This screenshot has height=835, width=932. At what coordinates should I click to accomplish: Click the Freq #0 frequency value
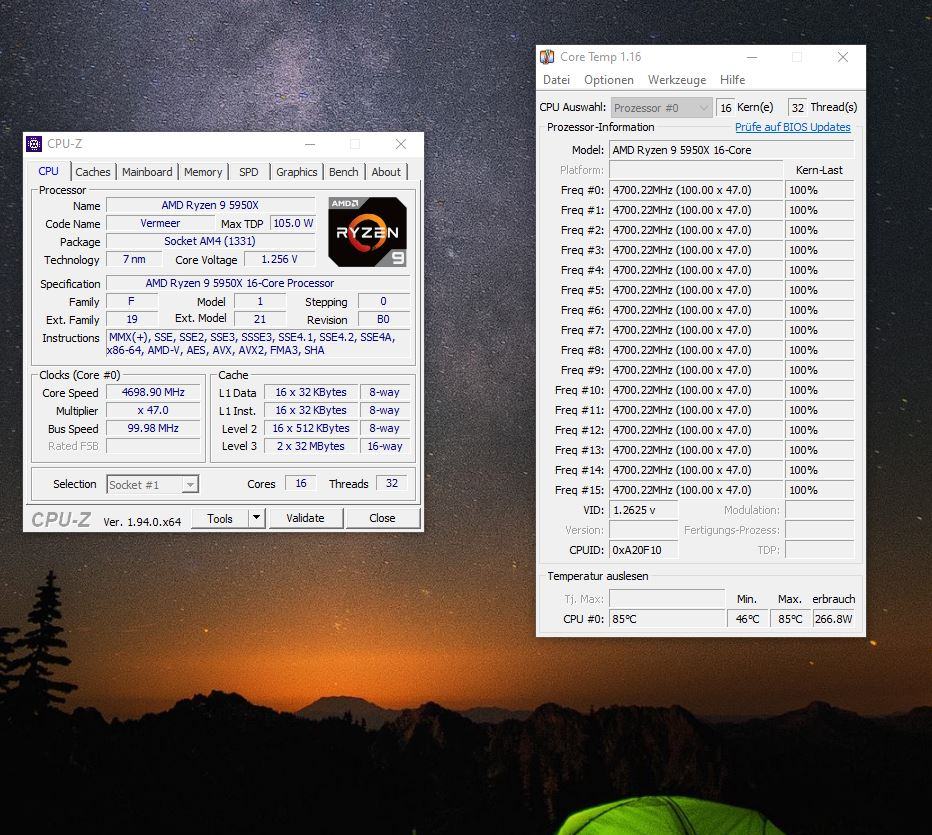pos(696,190)
